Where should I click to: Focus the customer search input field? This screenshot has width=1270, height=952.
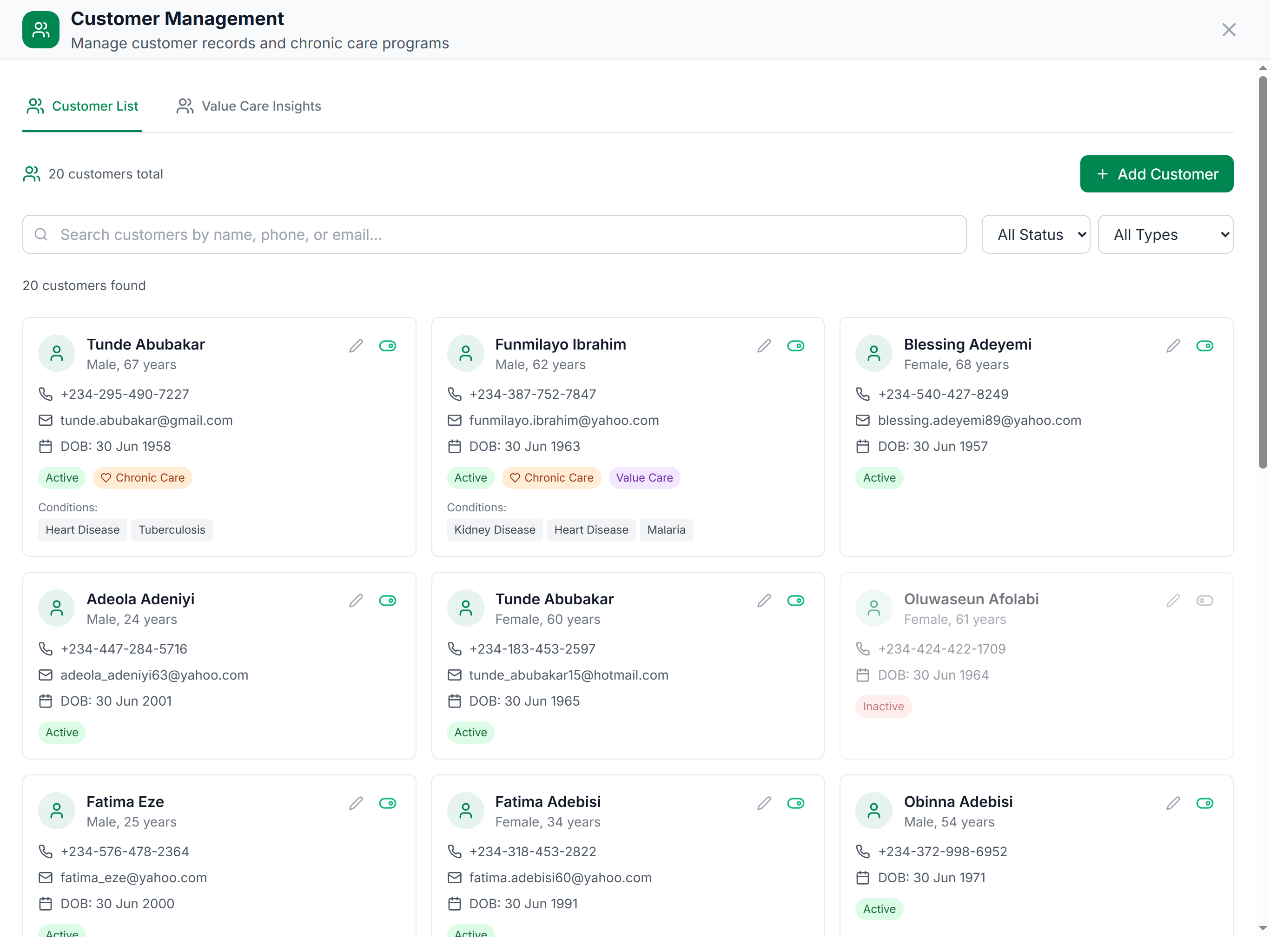pos(494,234)
